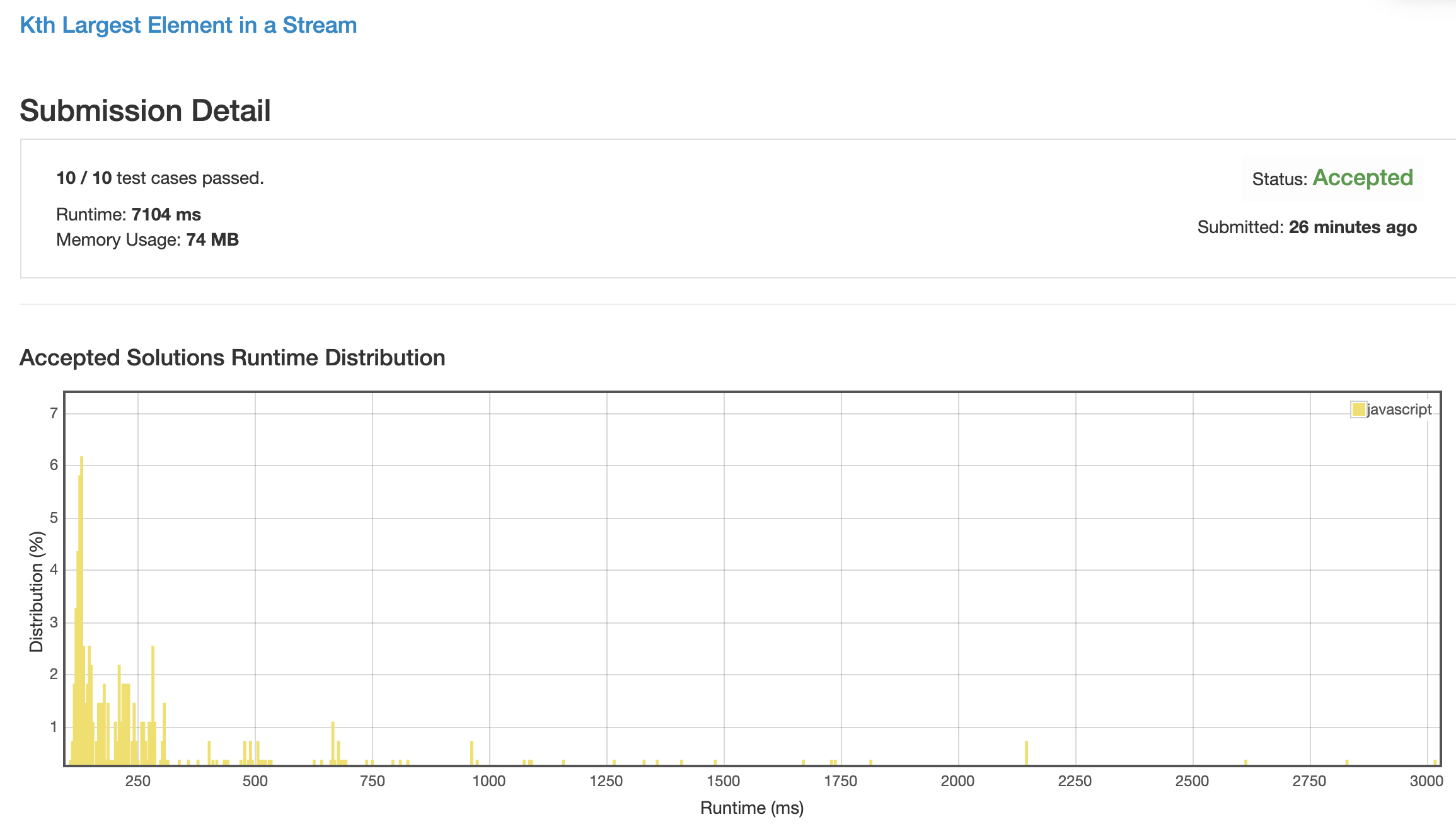Viewport: 1456px width, 829px height.
Task: Click the Memory Usage value 74 MB
Action: [212, 240]
